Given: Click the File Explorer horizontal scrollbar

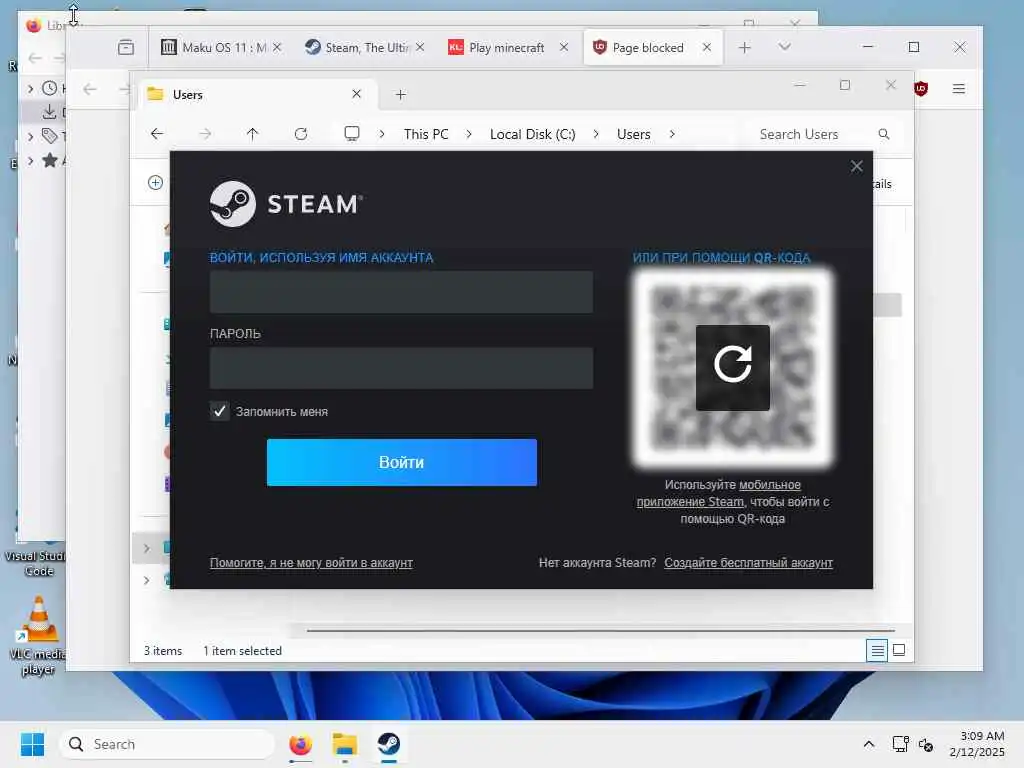Looking at the screenshot, I should [601, 631].
